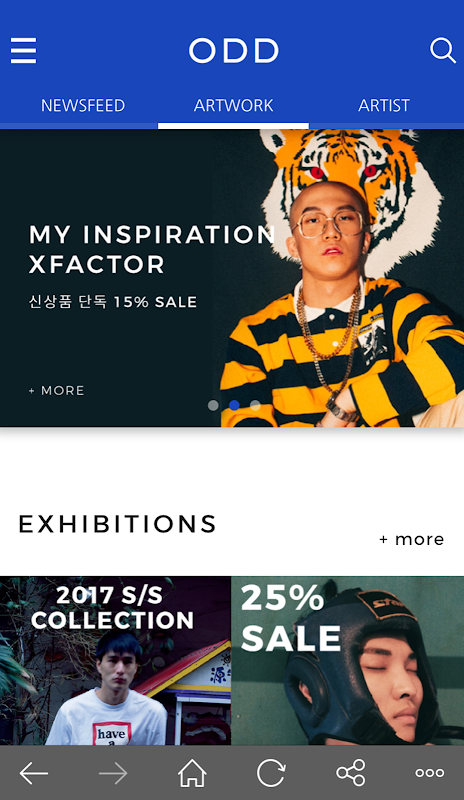The height and width of the screenshot is (800, 464).
Task: Tap the search magnifier icon
Action: click(x=443, y=51)
